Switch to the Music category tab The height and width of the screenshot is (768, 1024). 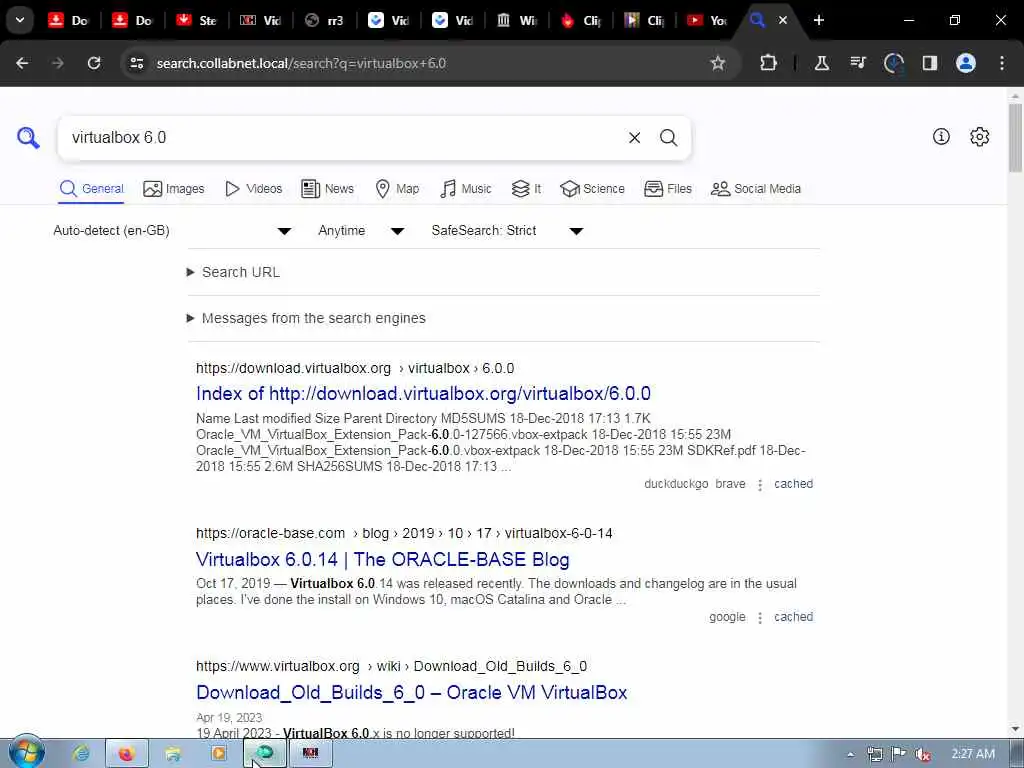click(x=466, y=189)
